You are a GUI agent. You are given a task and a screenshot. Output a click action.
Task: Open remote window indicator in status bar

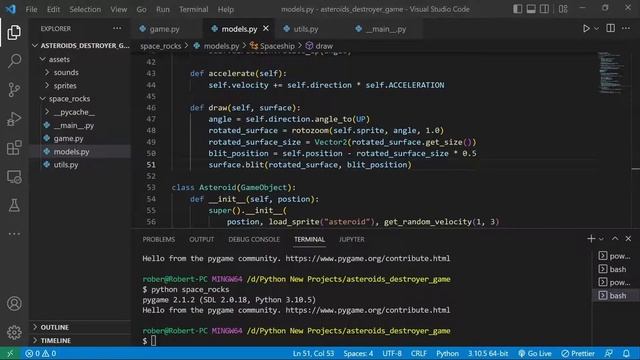10,353
